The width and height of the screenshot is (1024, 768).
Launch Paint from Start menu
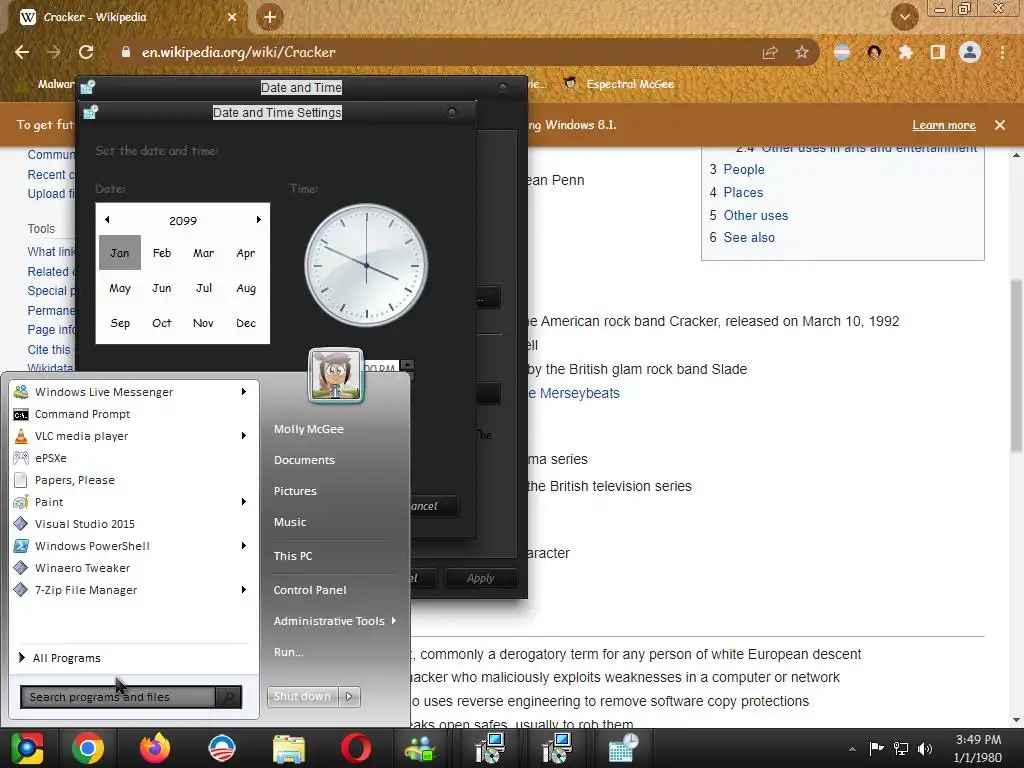(x=131, y=502)
